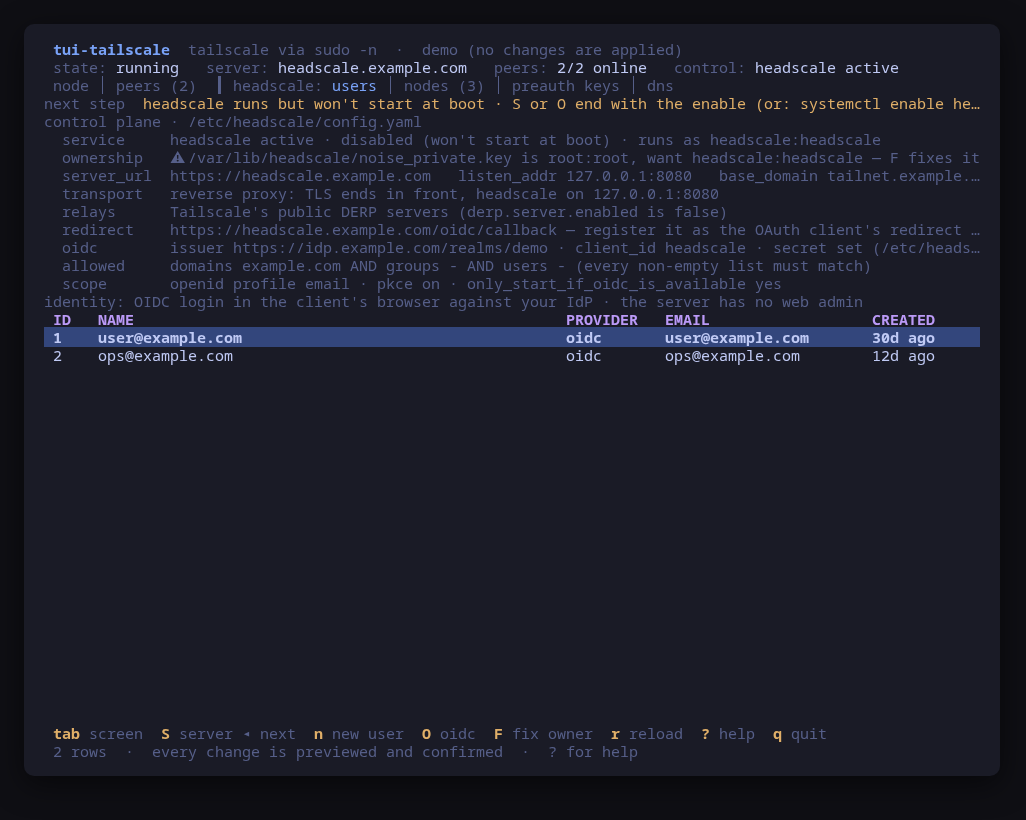This screenshot has height=820, width=1026.
Task: Open the dns tab
Action: pos(660,86)
